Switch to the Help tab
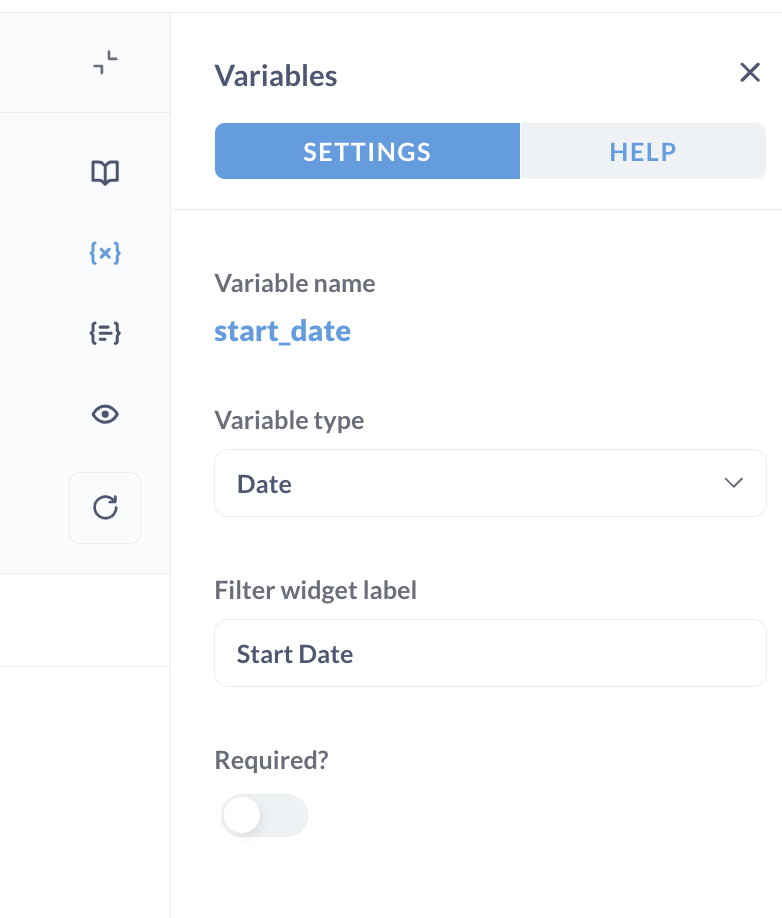Image resolution: width=782 pixels, height=918 pixels. [643, 151]
